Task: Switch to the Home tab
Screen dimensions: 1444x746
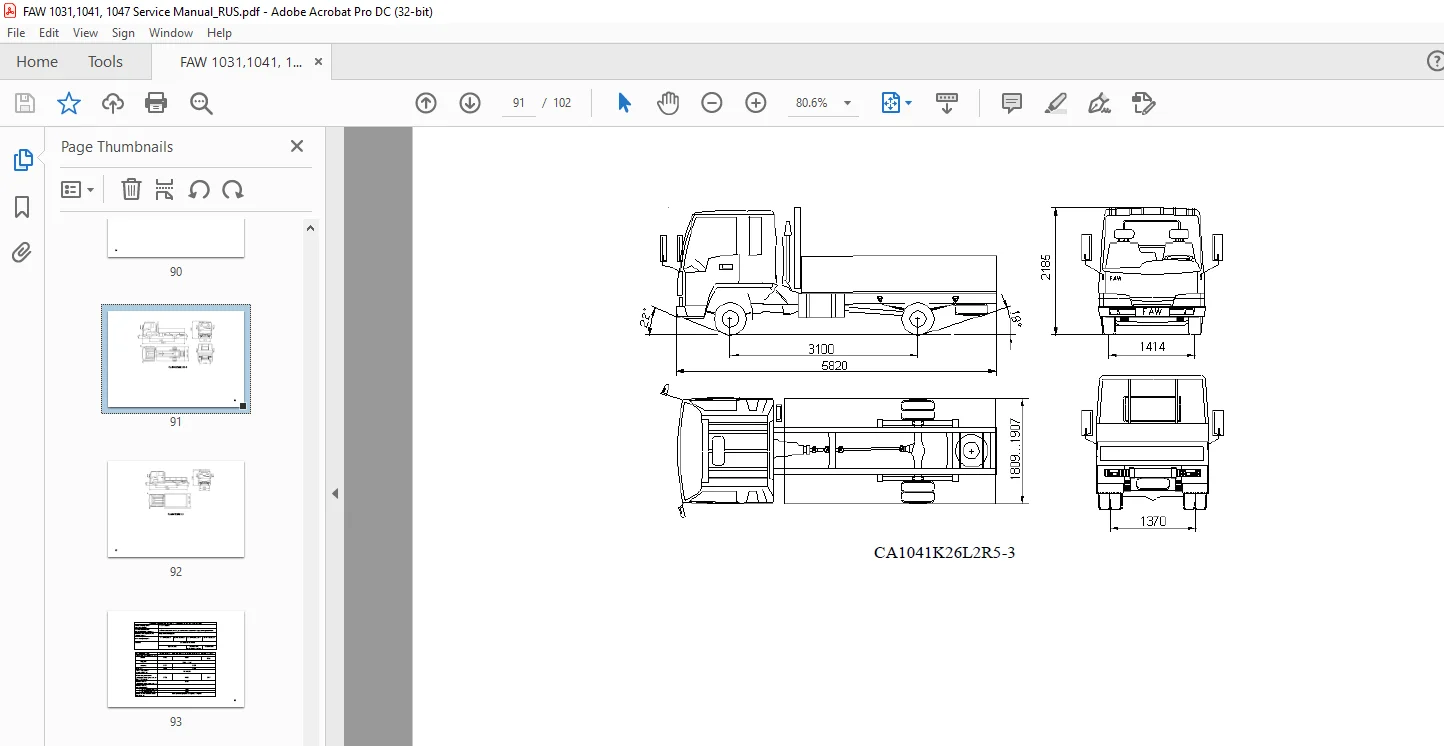Action: coord(37,62)
